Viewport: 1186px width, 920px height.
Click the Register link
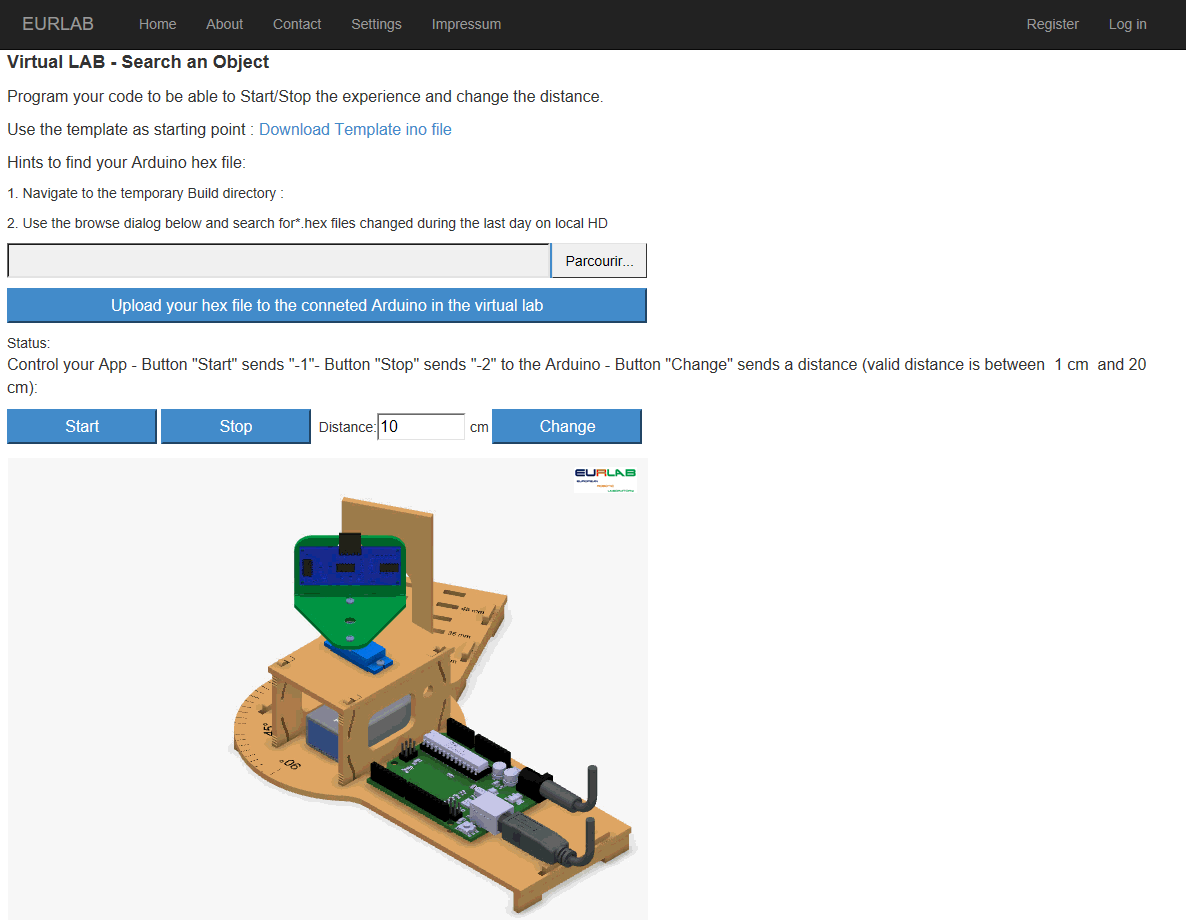[x=1052, y=24]
